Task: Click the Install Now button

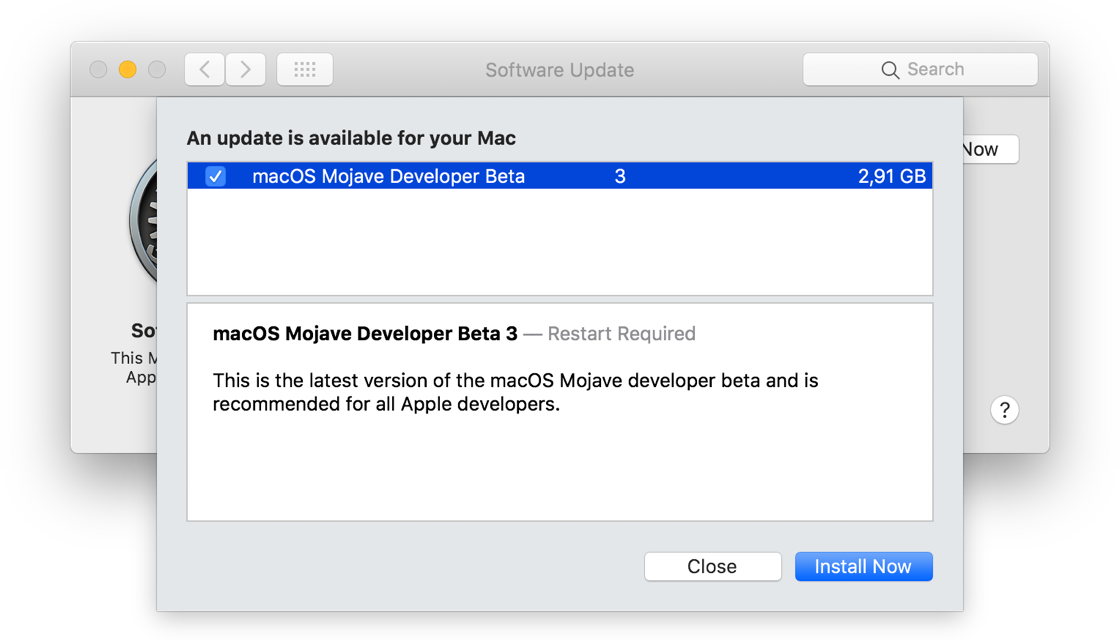Action: click(x=864, y=566)
